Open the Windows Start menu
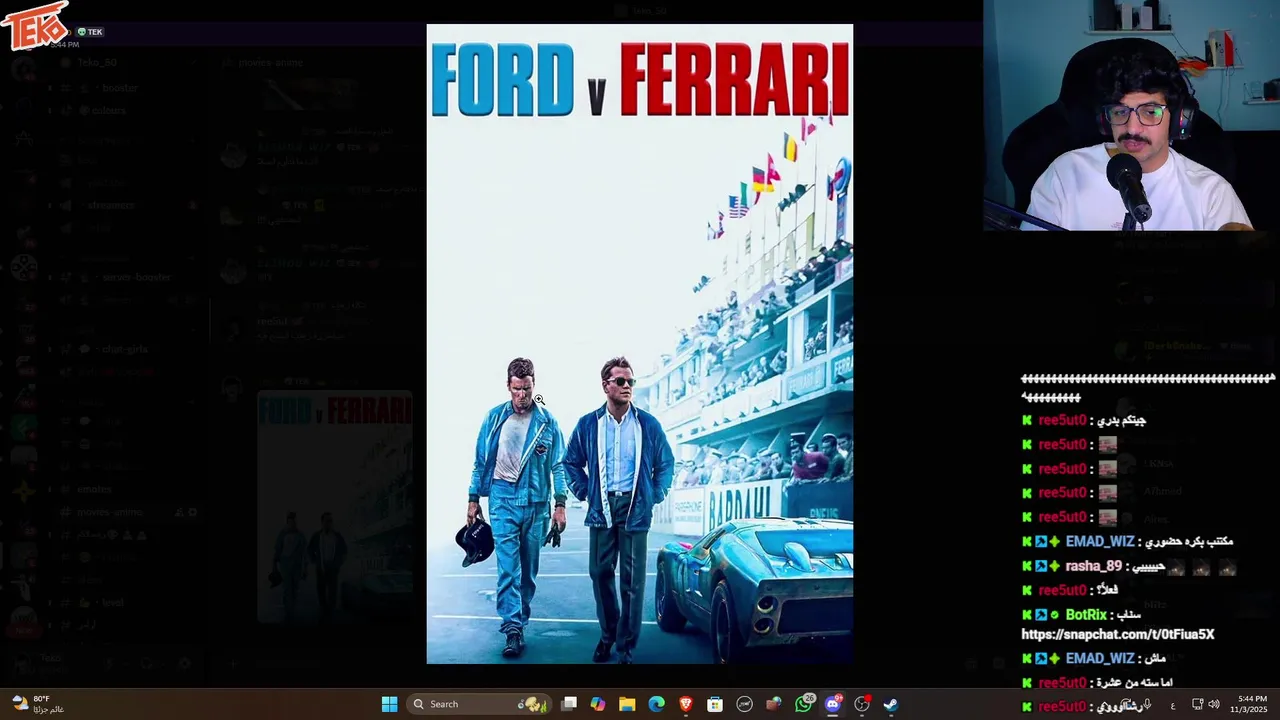 [389, 704]
